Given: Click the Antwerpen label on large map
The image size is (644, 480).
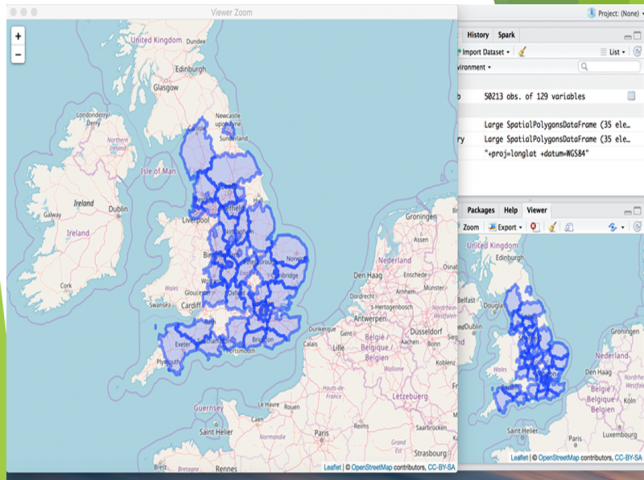Looking at the screenshot, I should [x=370, y=318].
